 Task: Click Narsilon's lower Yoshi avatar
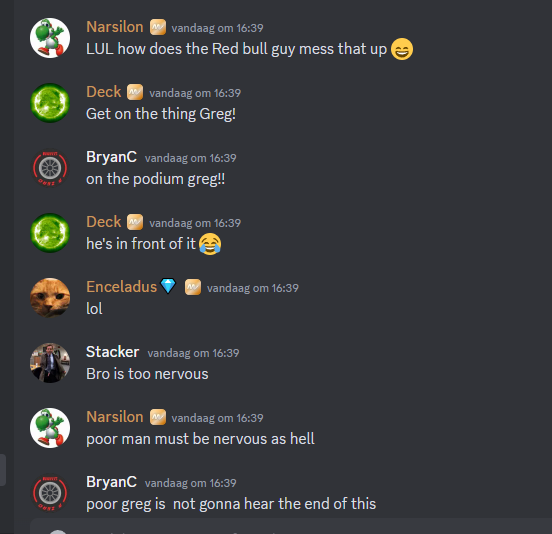coord(50,428)
